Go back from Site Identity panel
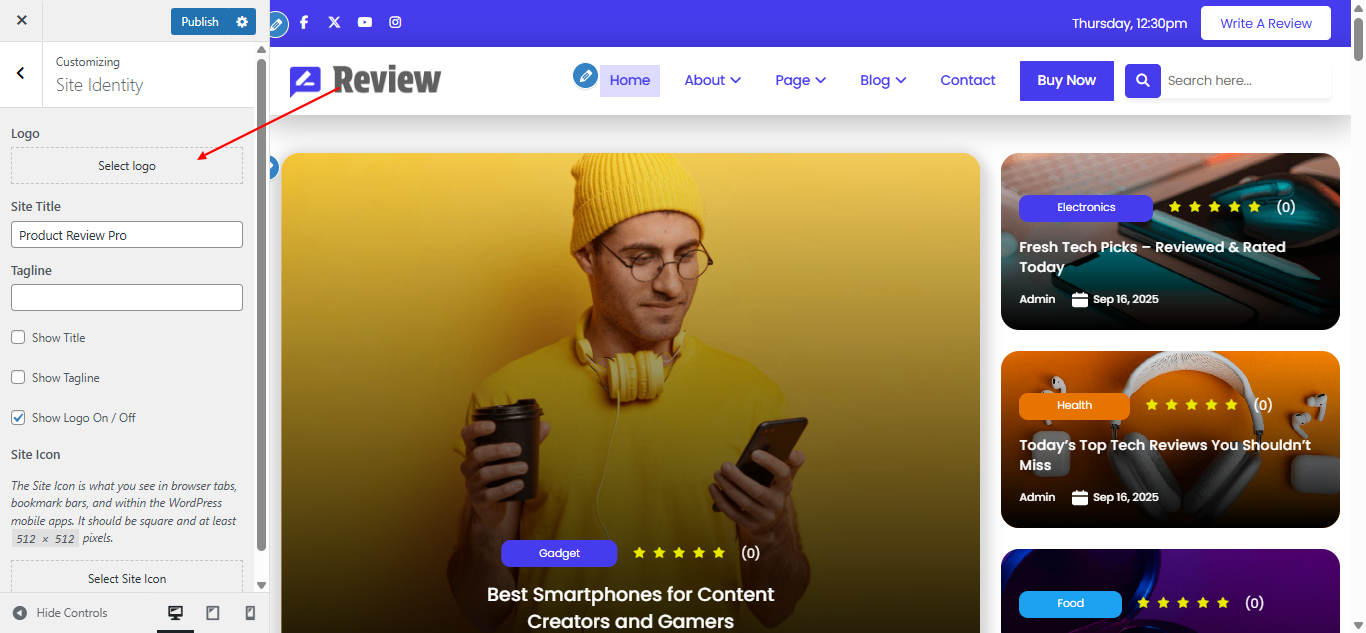1366x633 pixels. [21, 73]
